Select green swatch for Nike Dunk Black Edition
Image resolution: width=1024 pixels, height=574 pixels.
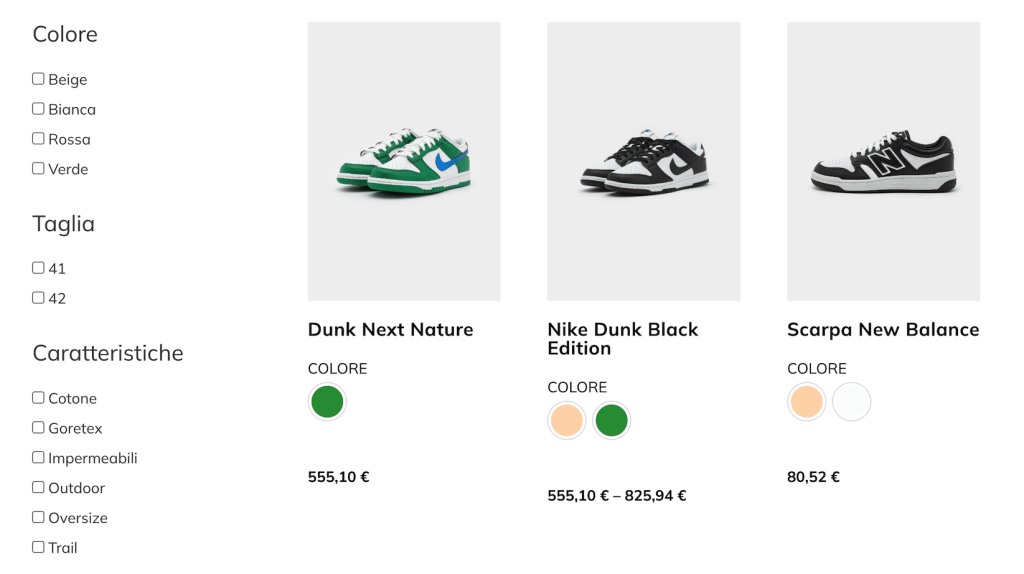pyautogui.click(x=611, y=421)
